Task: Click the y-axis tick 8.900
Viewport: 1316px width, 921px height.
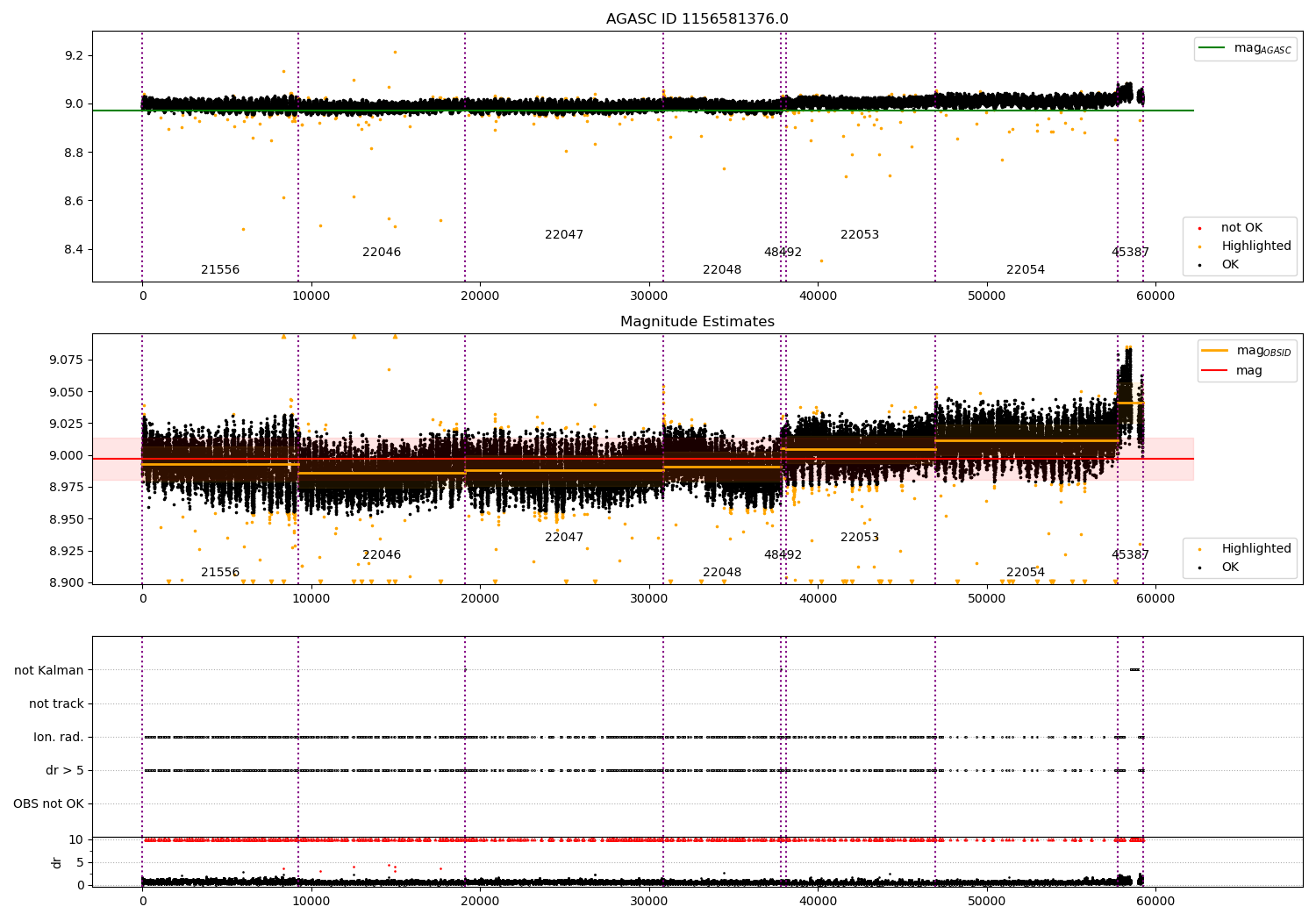Action: coord(66,582)
